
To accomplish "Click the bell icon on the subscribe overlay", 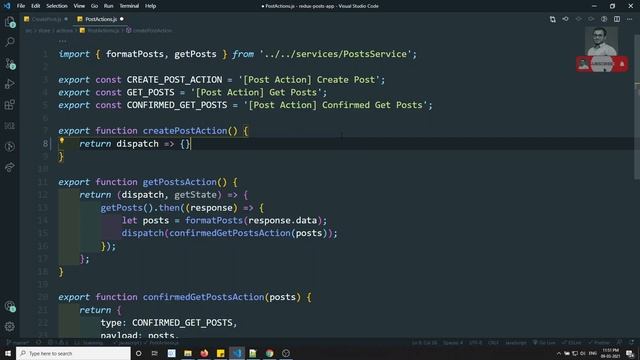I will 622,64.
